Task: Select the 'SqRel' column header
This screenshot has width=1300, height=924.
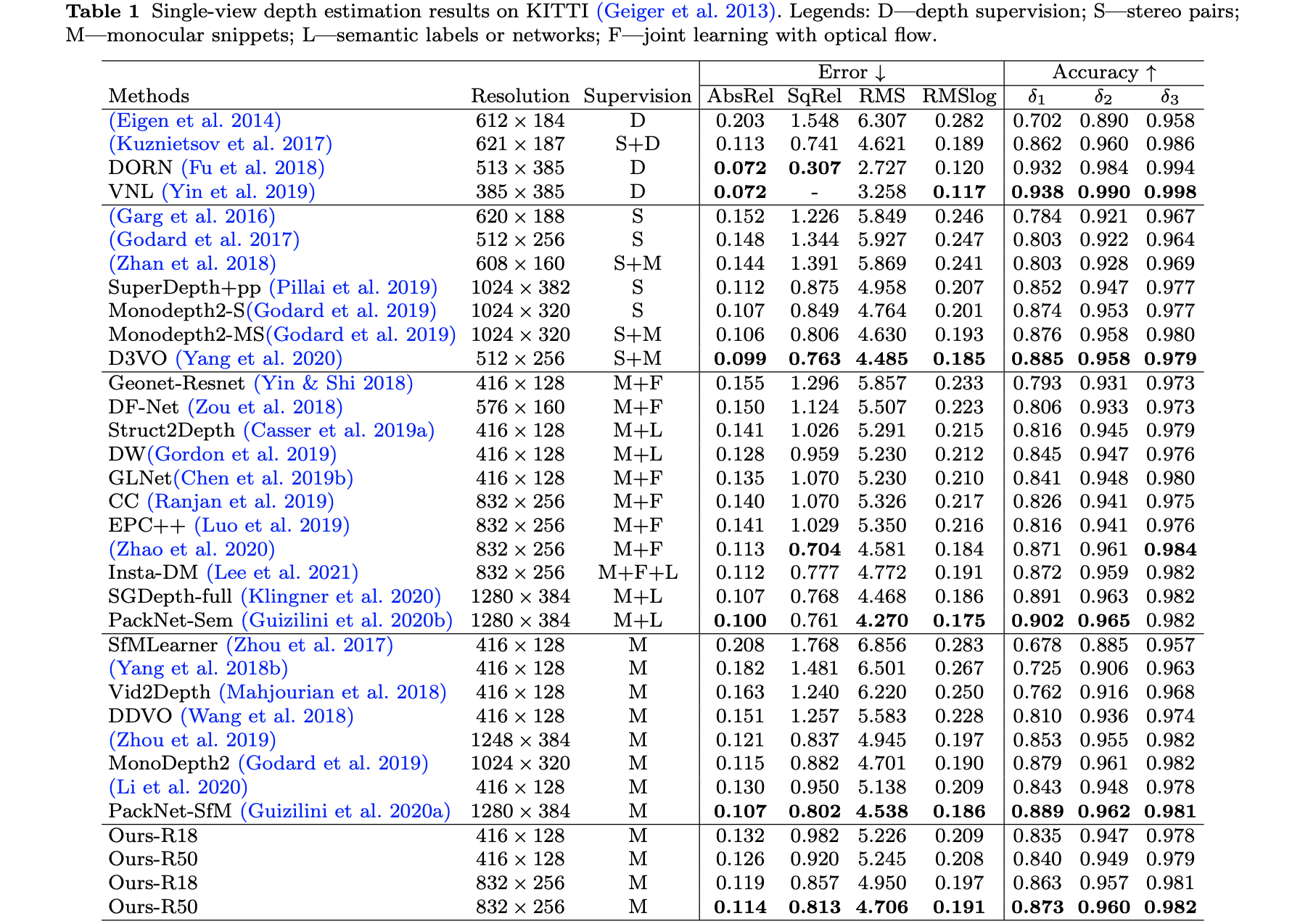Action: point(815,97)
